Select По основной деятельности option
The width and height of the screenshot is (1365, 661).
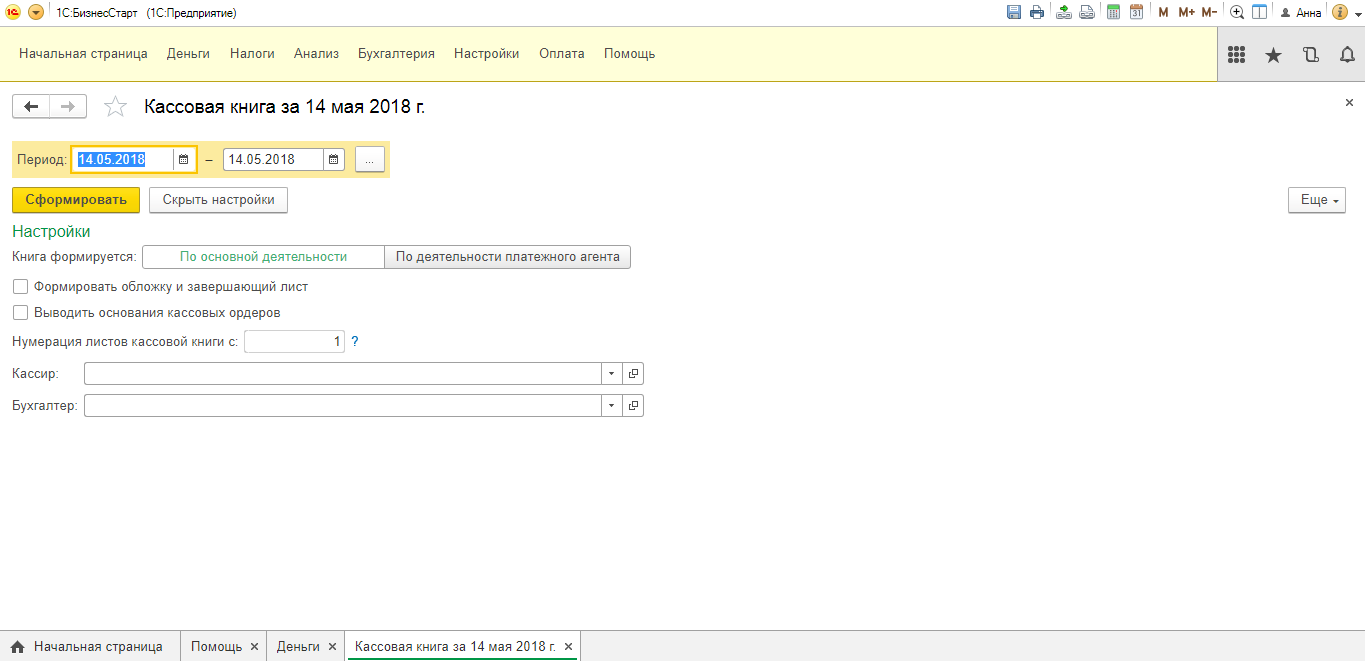pyautogui.click(x=263, y=257)
